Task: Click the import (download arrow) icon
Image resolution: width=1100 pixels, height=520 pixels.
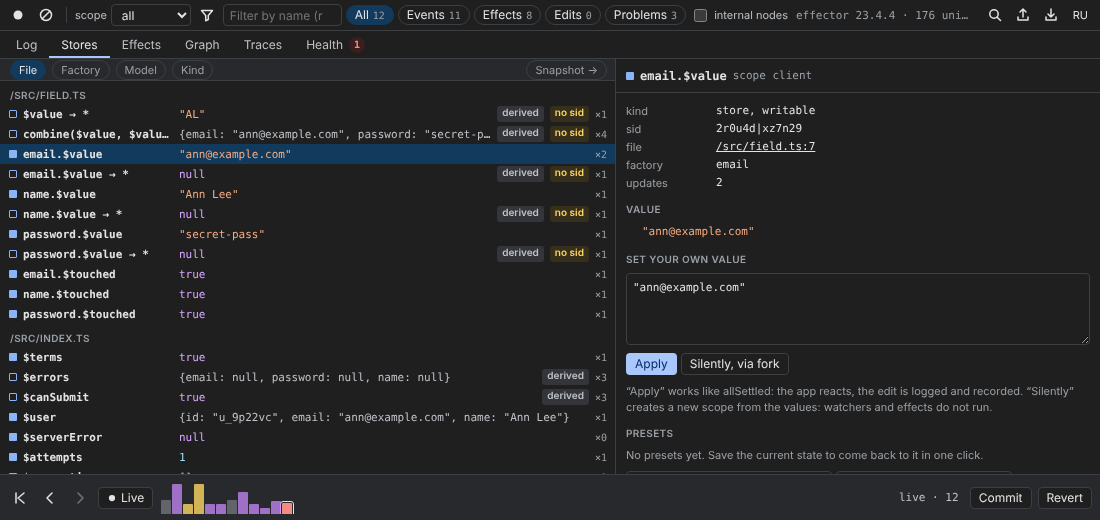Action: [x=1051, y=15]
